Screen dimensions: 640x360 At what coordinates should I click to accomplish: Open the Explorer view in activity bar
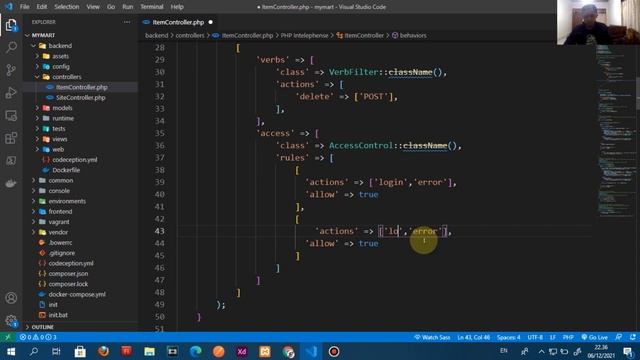click(11, 26)
